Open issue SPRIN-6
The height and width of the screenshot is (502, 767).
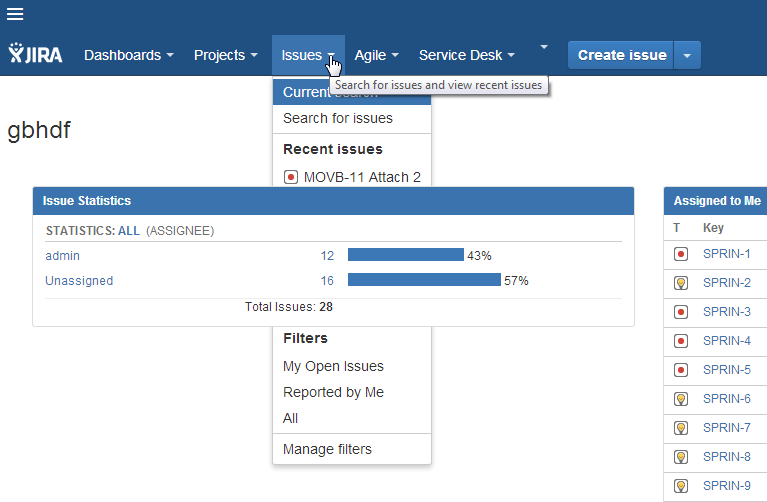(x=726, y=399)
